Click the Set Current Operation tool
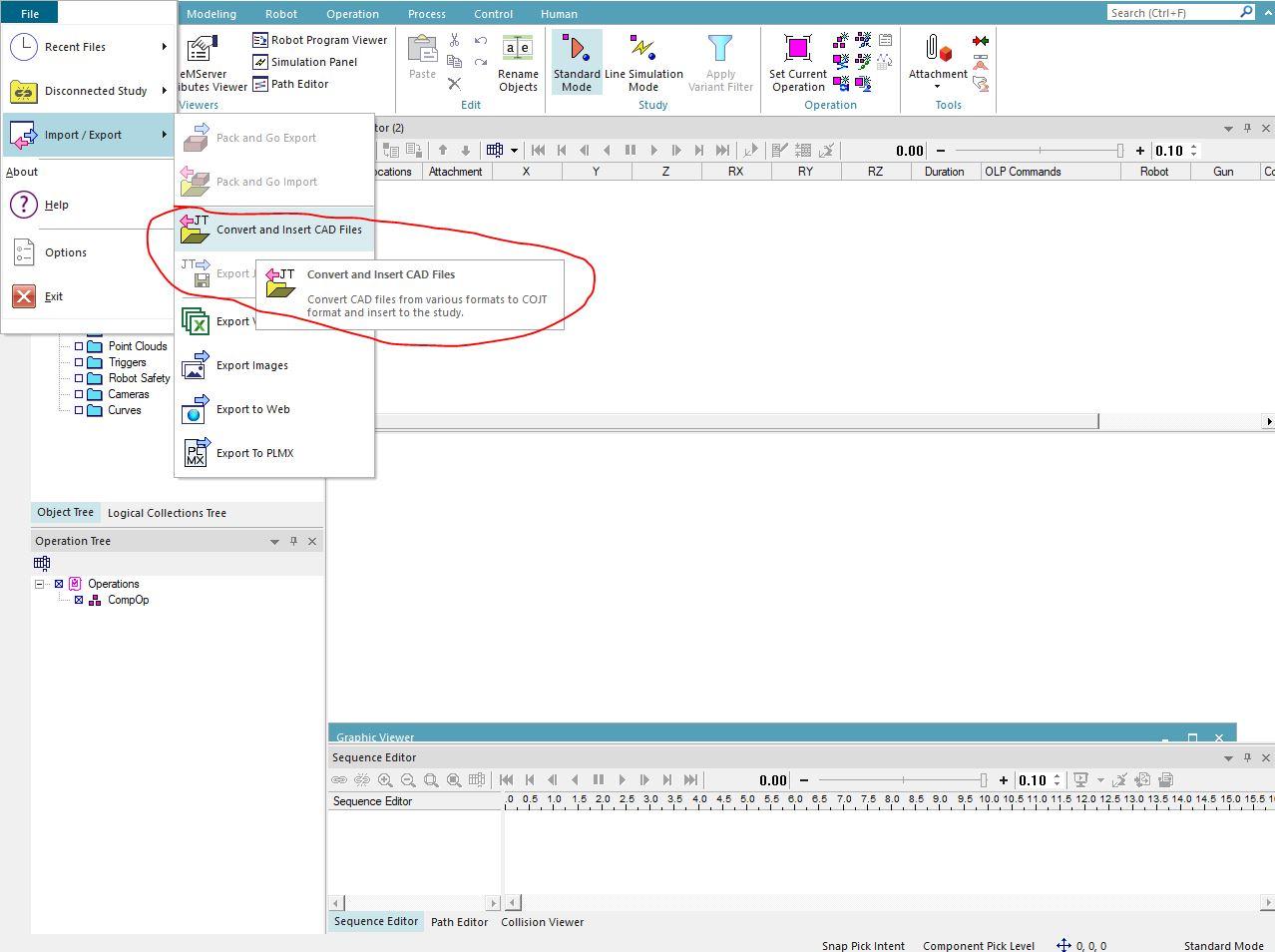This screenshot has width=1275, height=952. point(796,61)
